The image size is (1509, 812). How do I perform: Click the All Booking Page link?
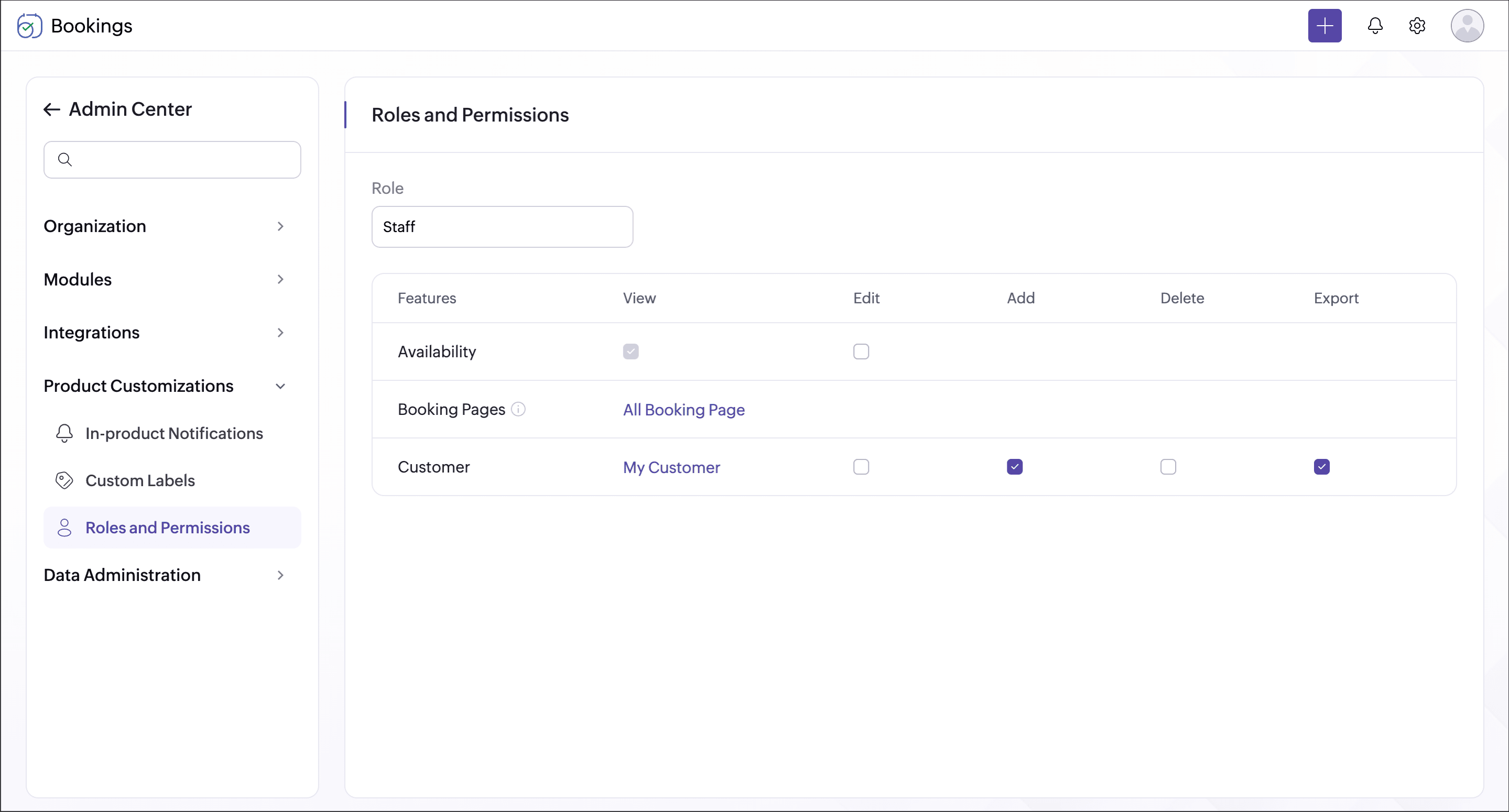click(x=683, y=410)
